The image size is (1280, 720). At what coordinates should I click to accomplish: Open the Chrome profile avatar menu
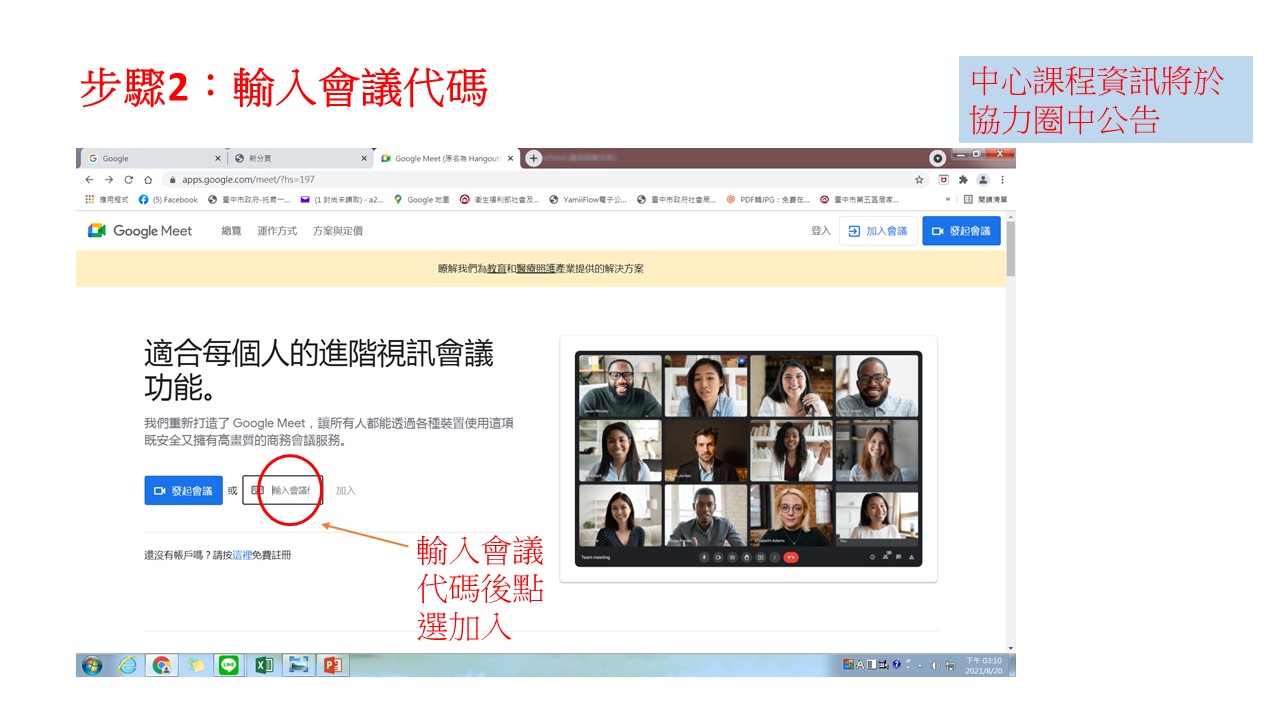(x=983, y=180)
